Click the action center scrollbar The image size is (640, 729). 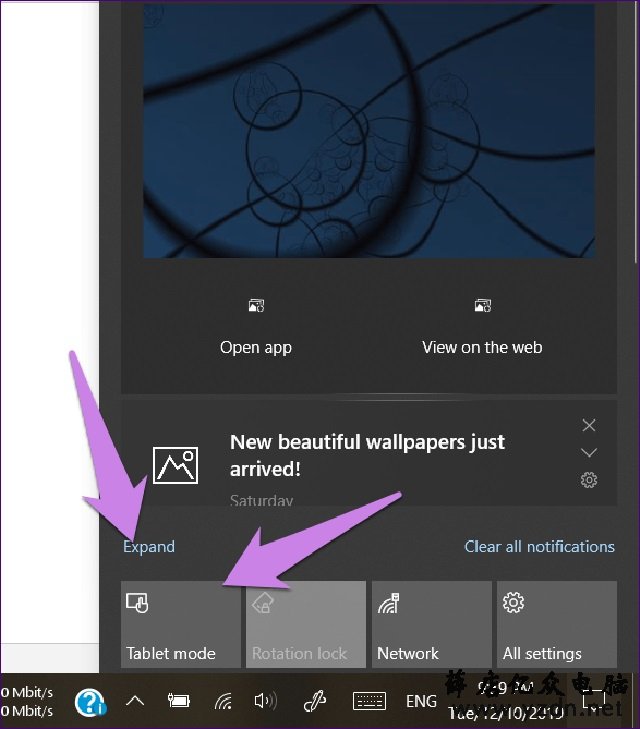point(636,131)
